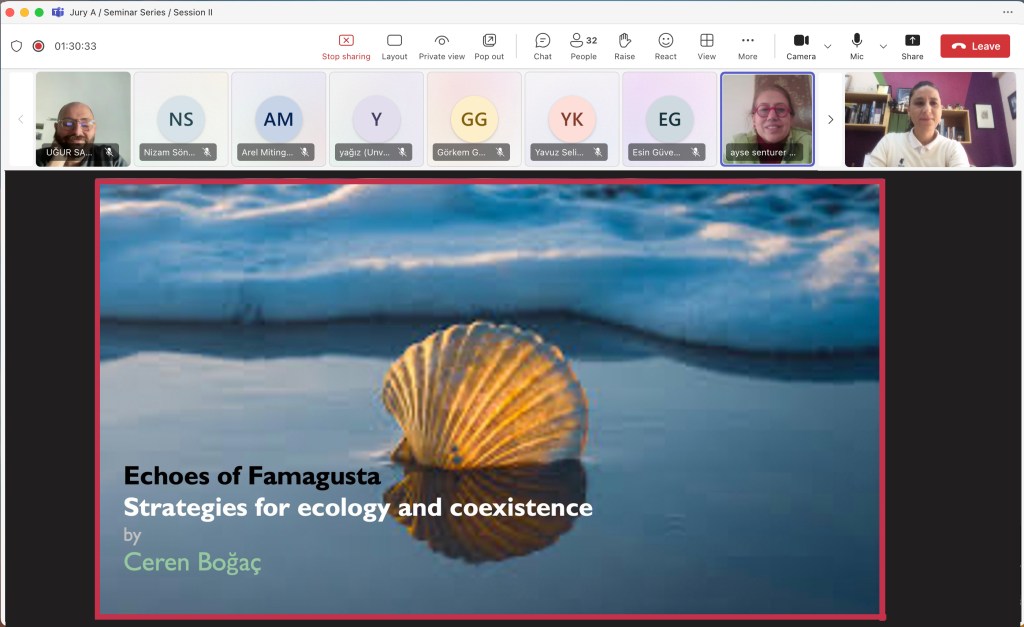Screen dimensions: 1024x627
Task: Open the Chat panel
Action: pos(542,46)
